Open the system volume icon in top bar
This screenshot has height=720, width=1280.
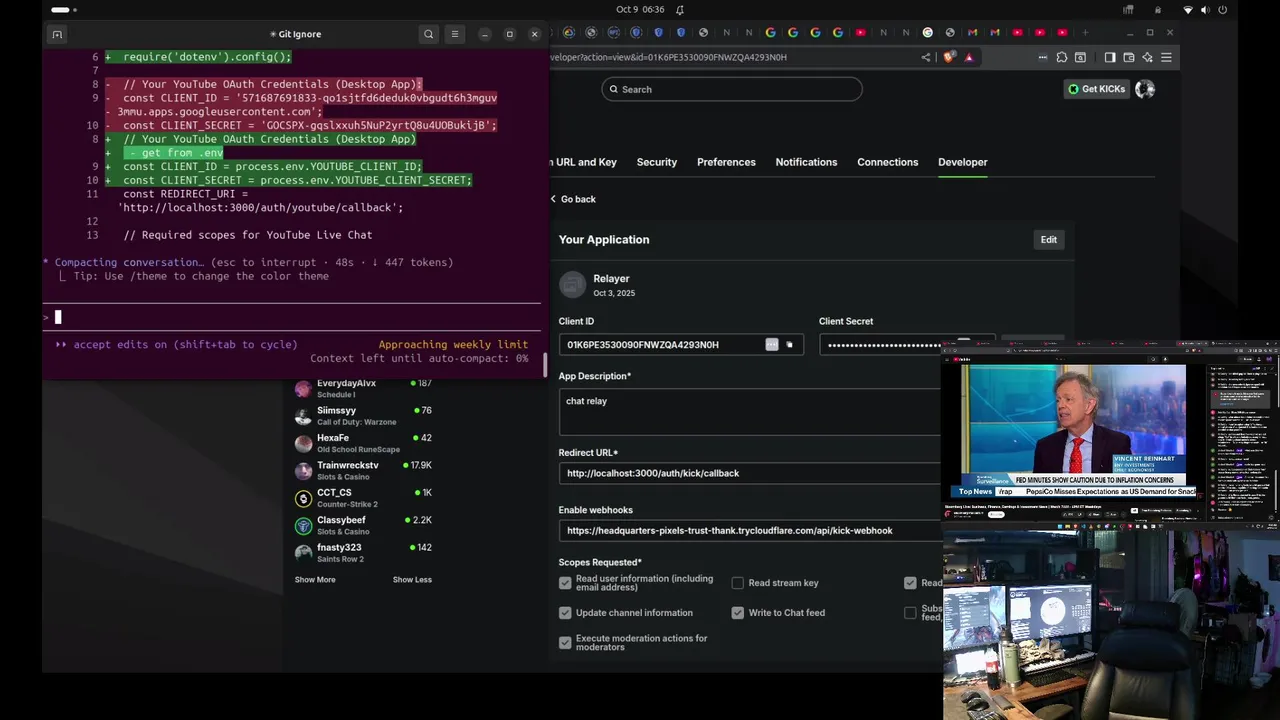point(1205,9)
